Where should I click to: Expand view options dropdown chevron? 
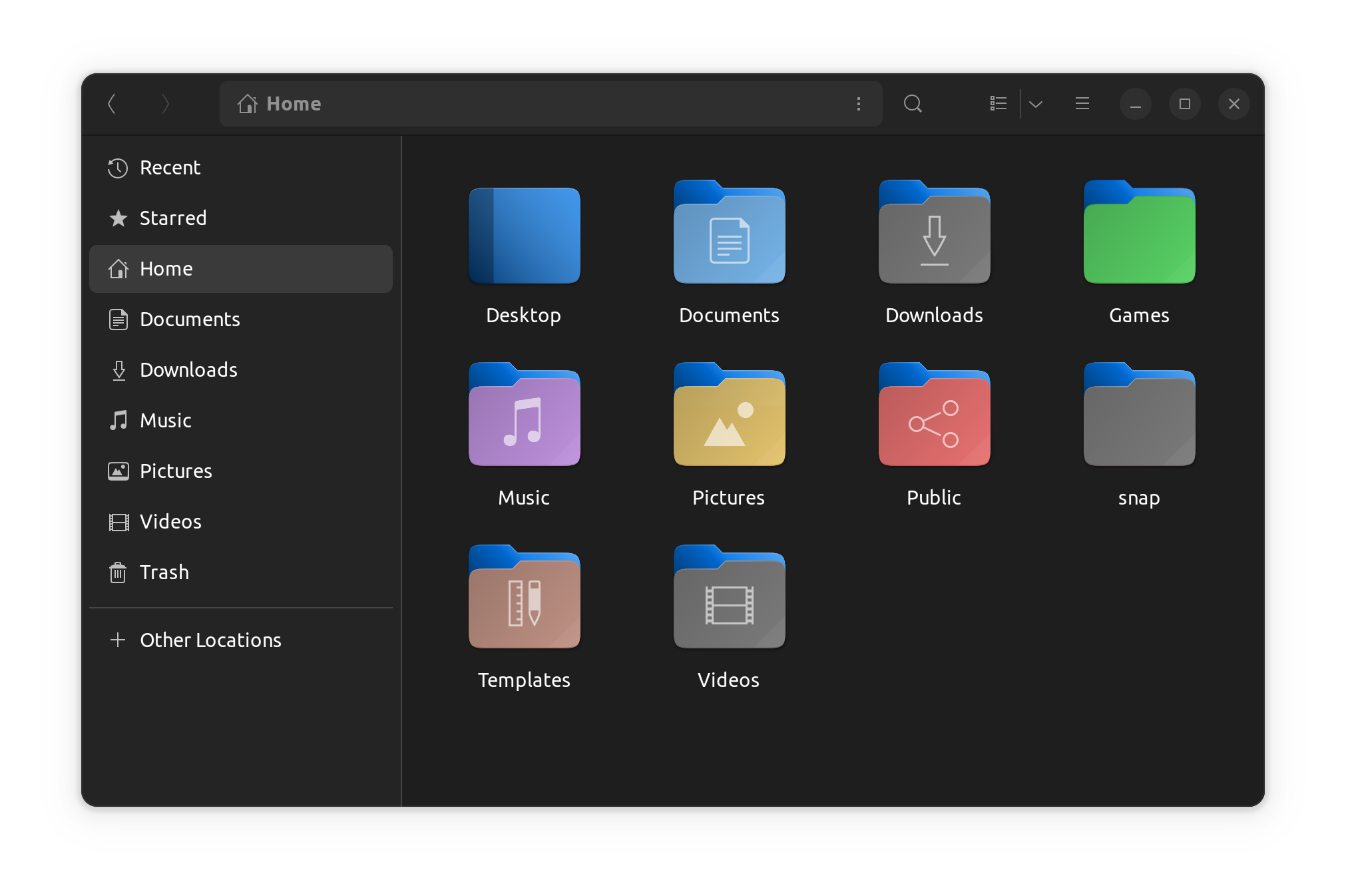click(1036, 104)
